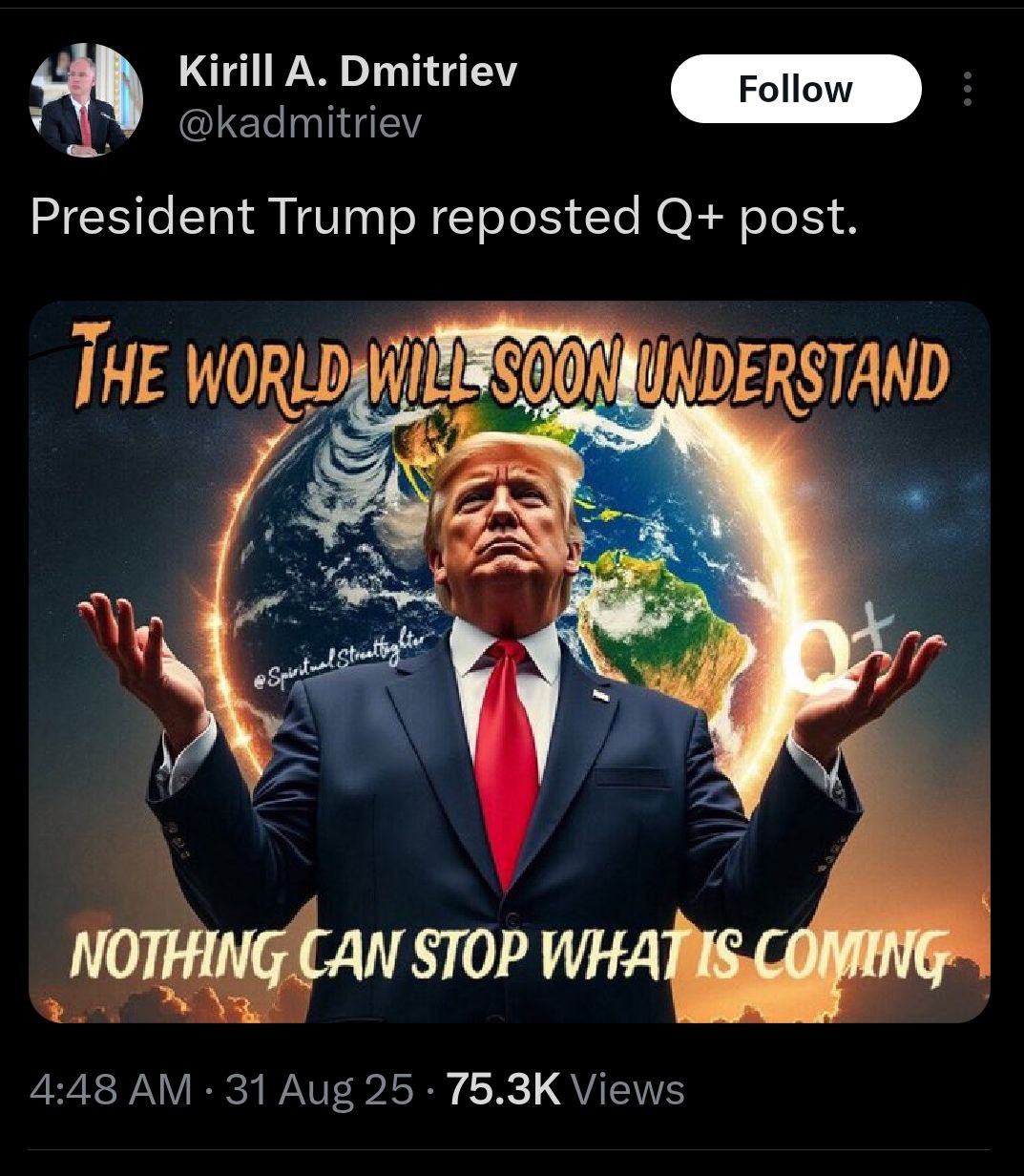Viewport: 1024px width, 1176px height.
Task: Select the tweet text about Q+ post
Action: [x=444, y=217]
